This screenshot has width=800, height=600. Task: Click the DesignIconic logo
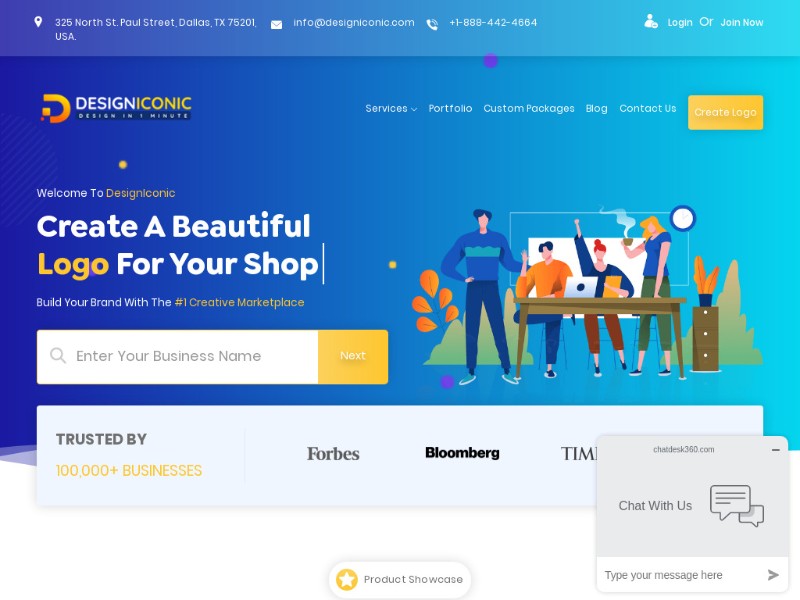116,108
